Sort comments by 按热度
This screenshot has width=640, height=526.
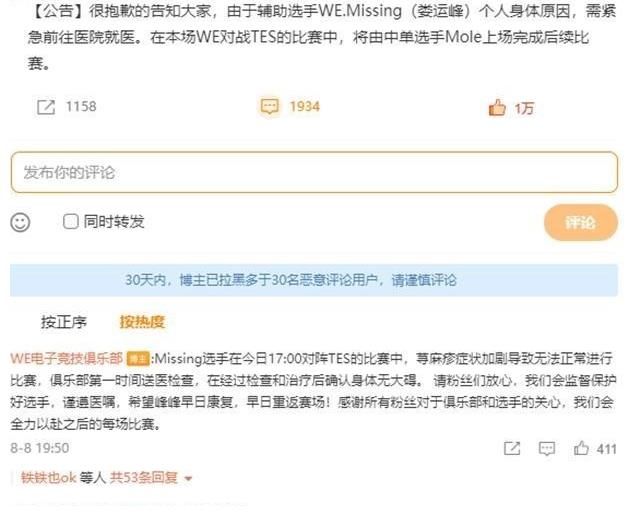[142, 322]
